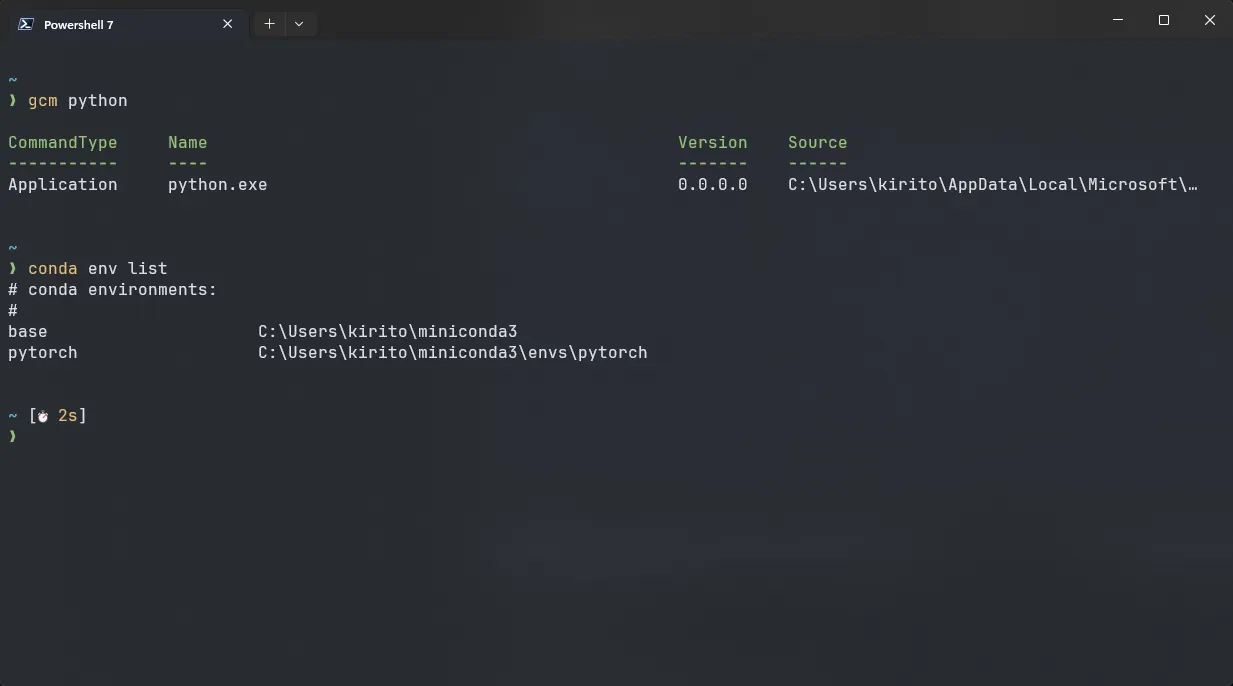Click the CommandType column header
The image size is (1233, 686).
point(62,142)
